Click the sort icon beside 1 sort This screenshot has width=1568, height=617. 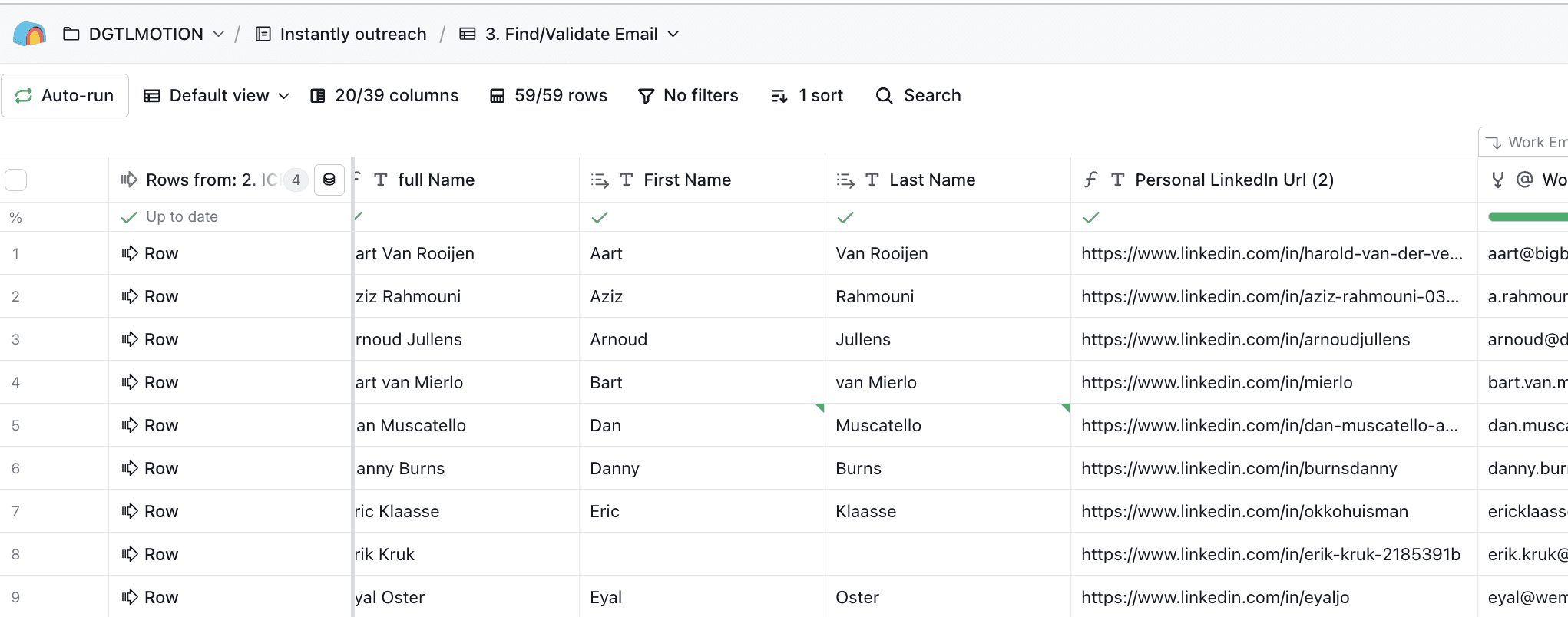click(x=779, y=96)
